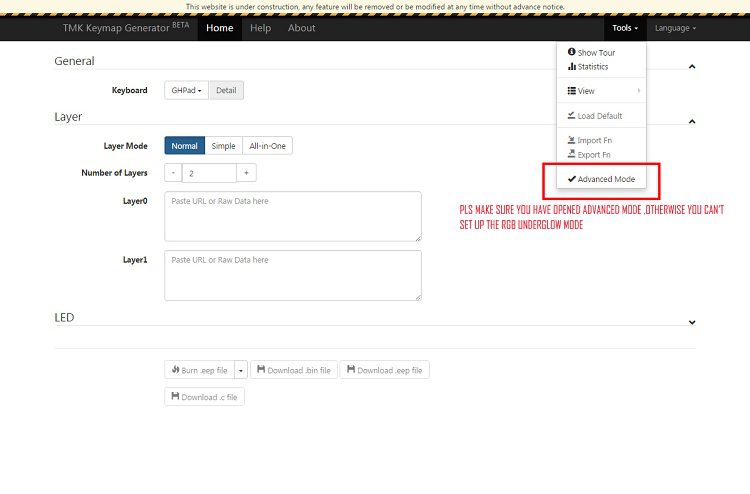Click Burn .eep file button

(199, 370)
